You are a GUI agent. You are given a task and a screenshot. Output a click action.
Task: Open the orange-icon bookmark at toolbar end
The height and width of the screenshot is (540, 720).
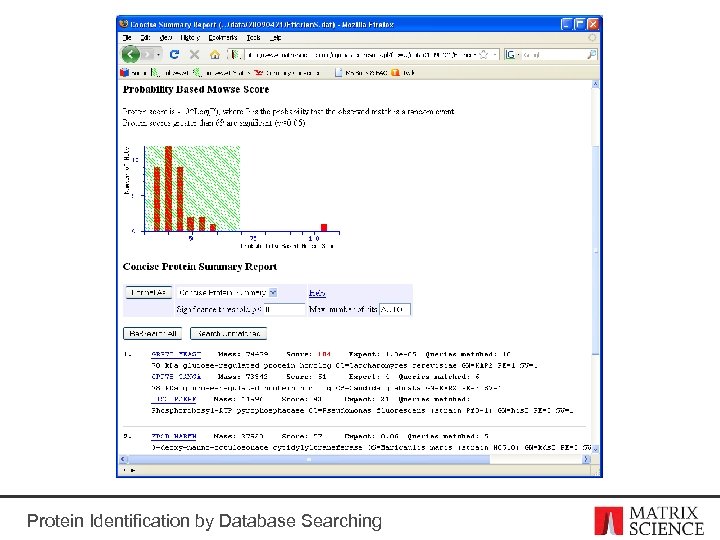(403, 73)
